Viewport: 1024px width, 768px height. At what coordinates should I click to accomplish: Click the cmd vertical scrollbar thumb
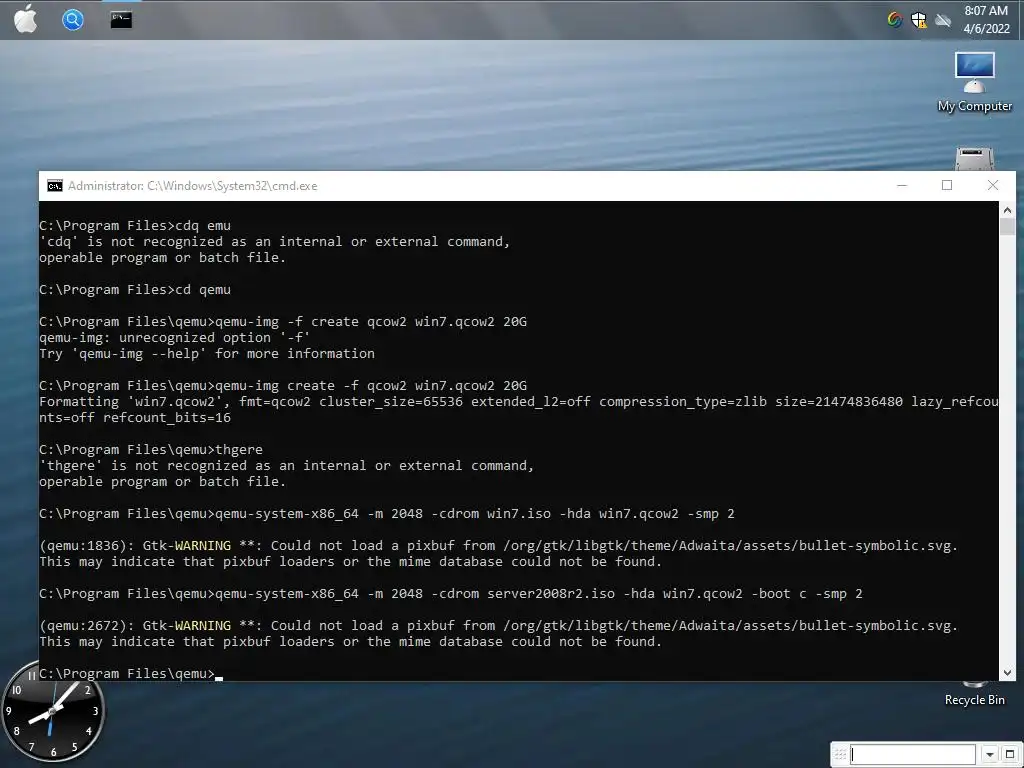(x=1007, y=227)
